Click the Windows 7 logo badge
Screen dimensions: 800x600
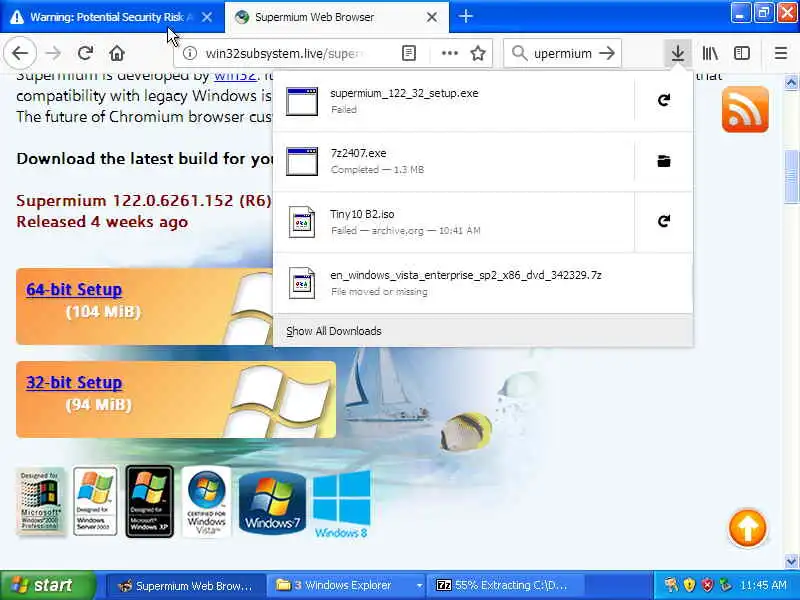tap(272, 502)
